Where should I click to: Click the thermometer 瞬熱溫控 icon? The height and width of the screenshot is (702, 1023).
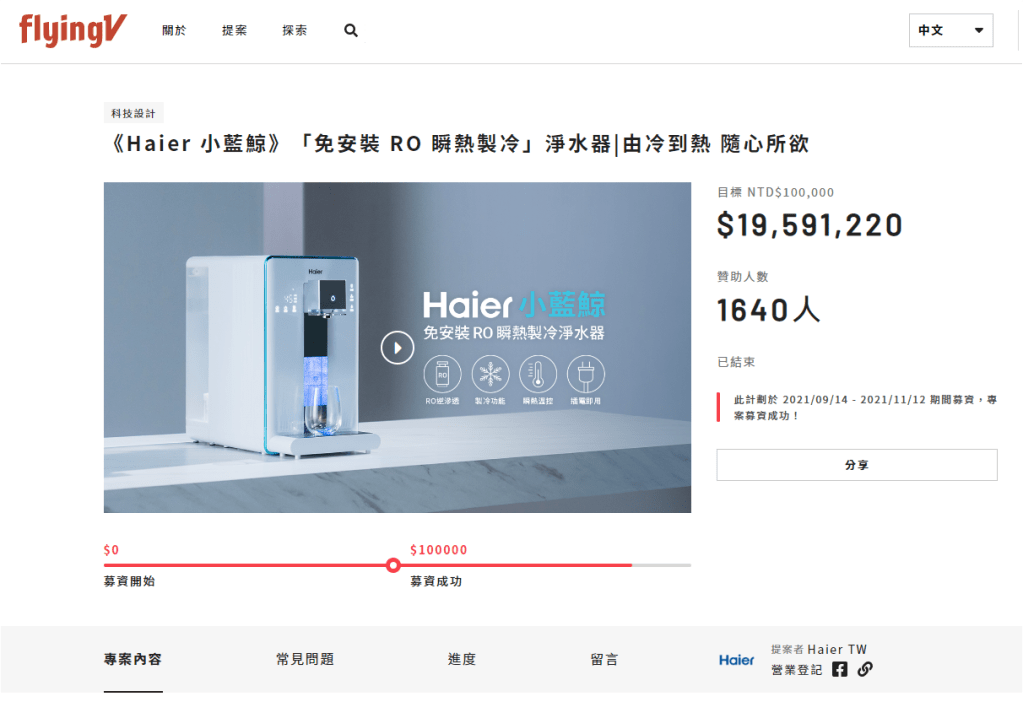[x=538, y=374]
